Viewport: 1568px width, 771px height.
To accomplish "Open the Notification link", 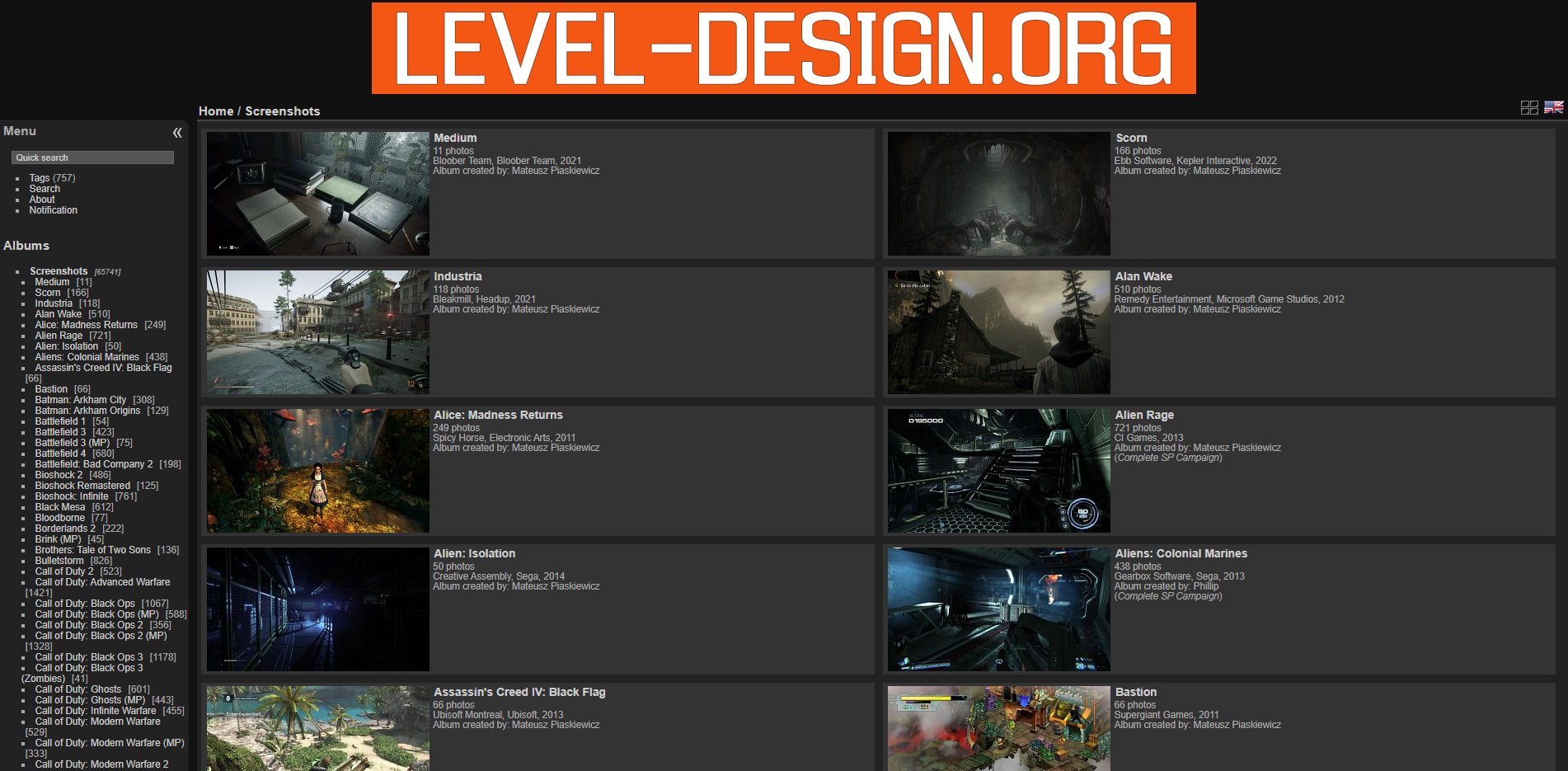I will (54, 210).
